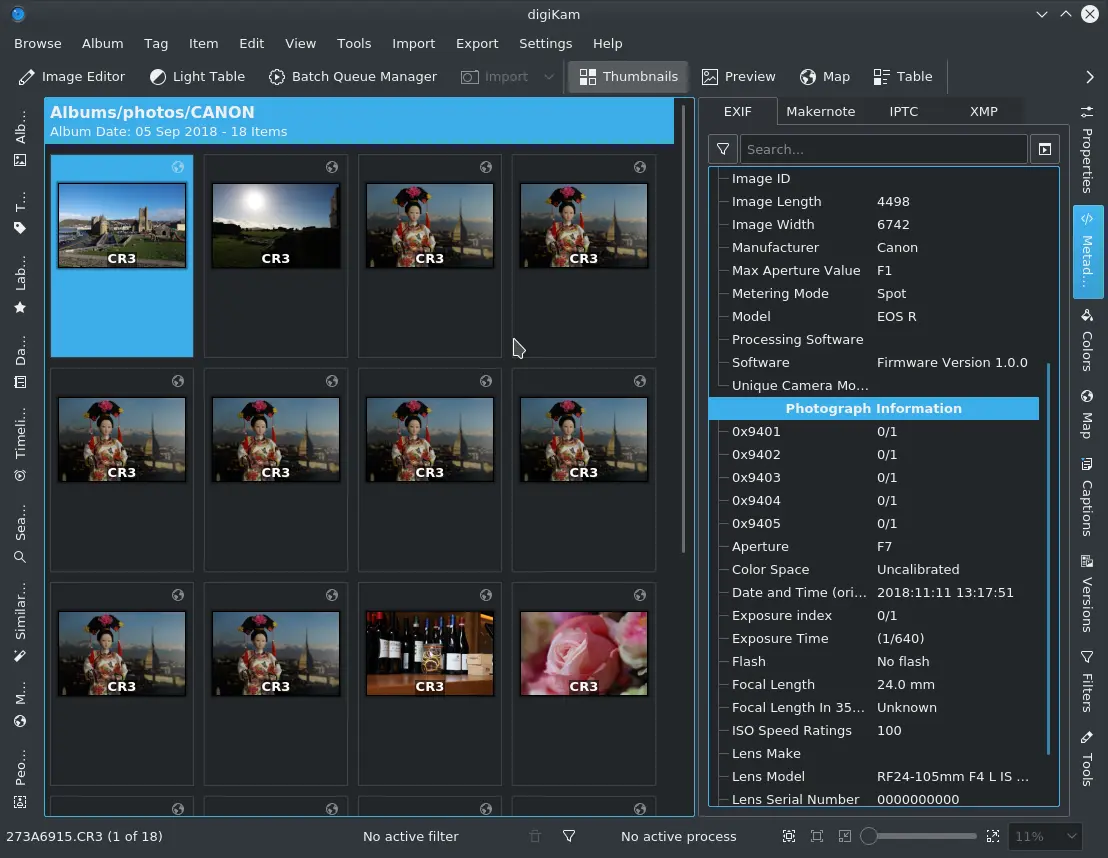Switch to Preview mode
Image resolution: width=1108 pixels, height=858 pixels.
[x=738, y=76]
